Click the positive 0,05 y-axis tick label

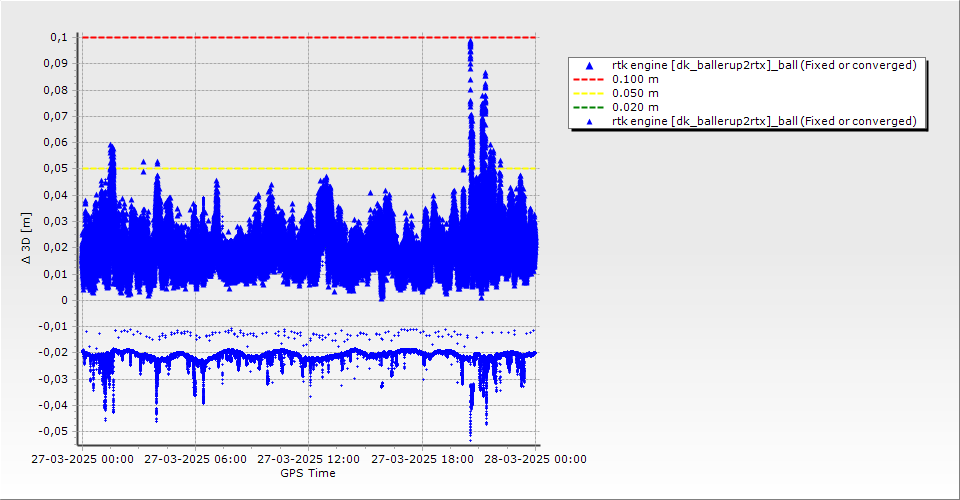point(56,169)
